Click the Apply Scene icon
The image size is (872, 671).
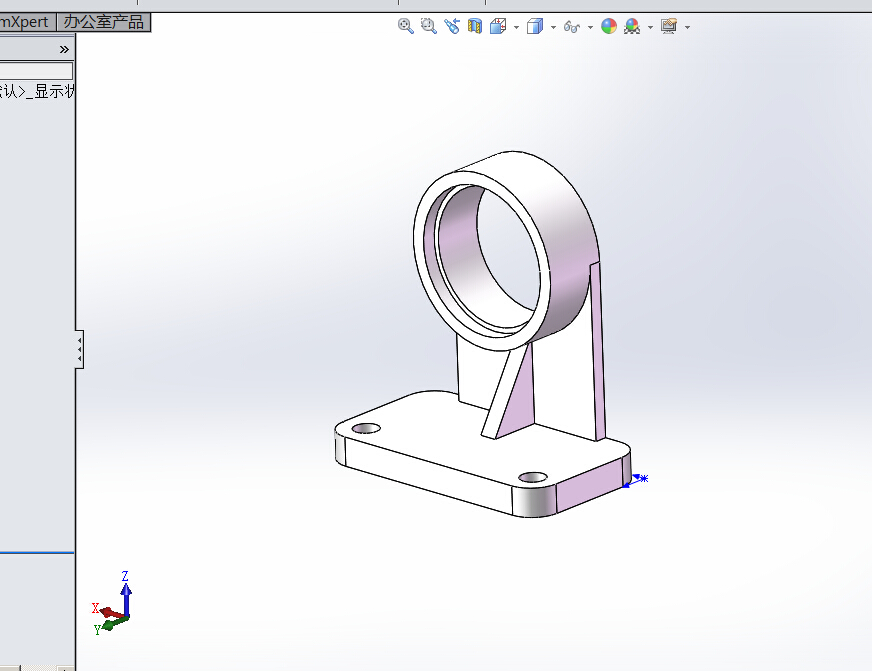click(632, 26)
